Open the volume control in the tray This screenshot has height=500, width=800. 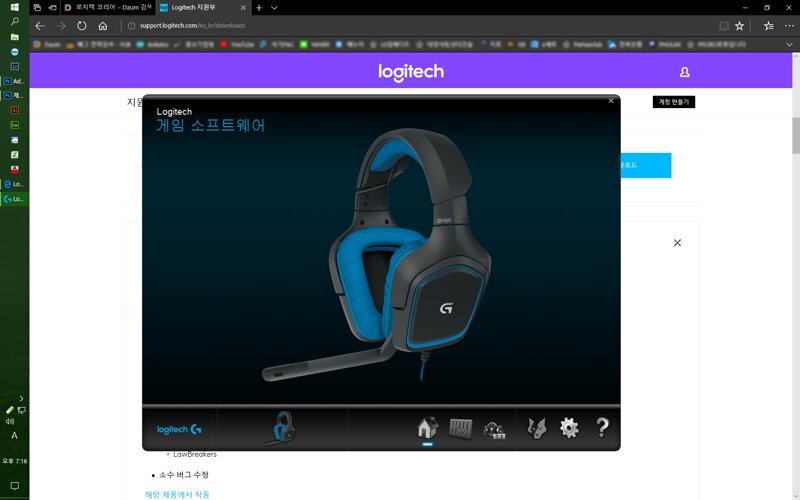coord(10,421)
